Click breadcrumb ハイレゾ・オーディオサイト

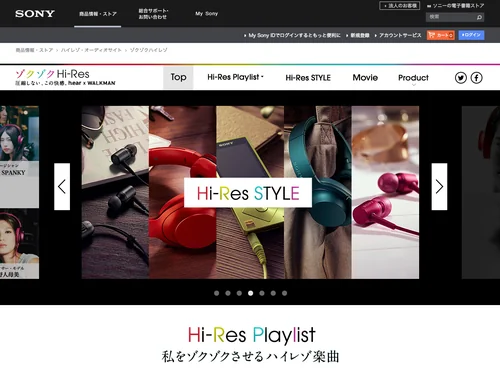tap(91, 50)
